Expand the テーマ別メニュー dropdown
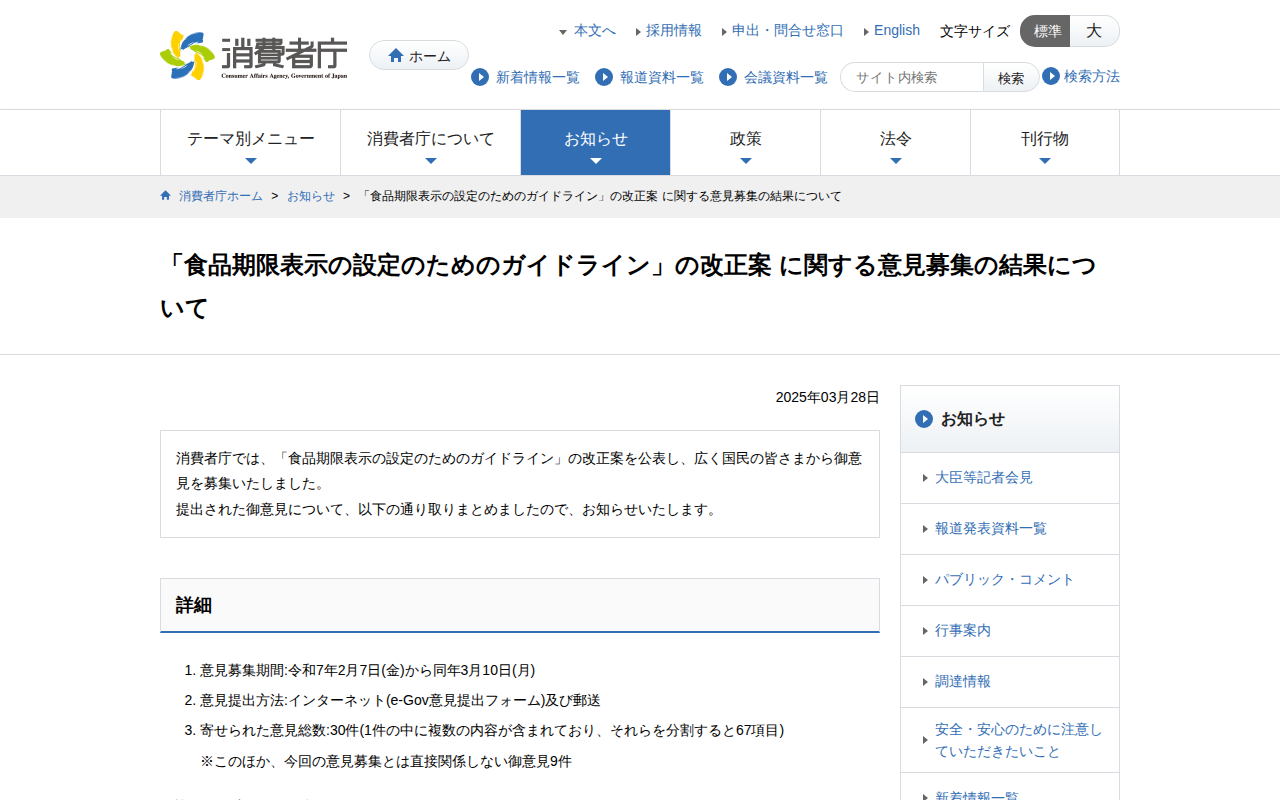1280x800 pixels. [250, 143]
